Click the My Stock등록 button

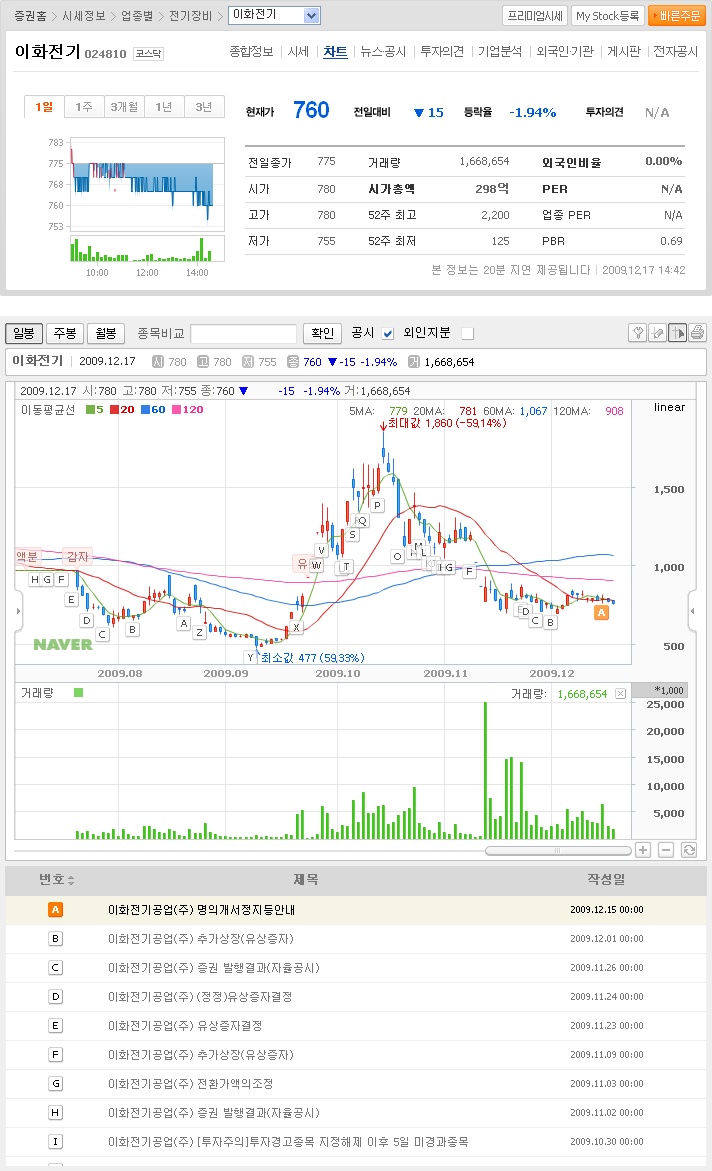pyautogui.click(x=607, y=16)
